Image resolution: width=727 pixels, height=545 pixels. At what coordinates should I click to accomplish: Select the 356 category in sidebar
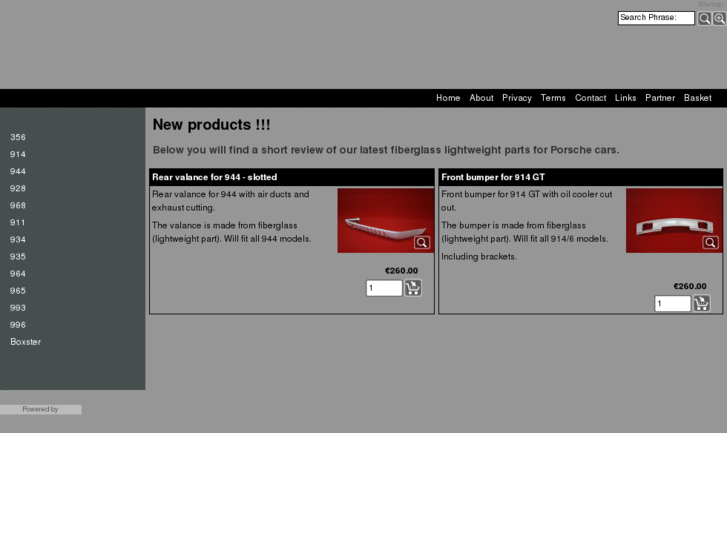coord(18,137)
